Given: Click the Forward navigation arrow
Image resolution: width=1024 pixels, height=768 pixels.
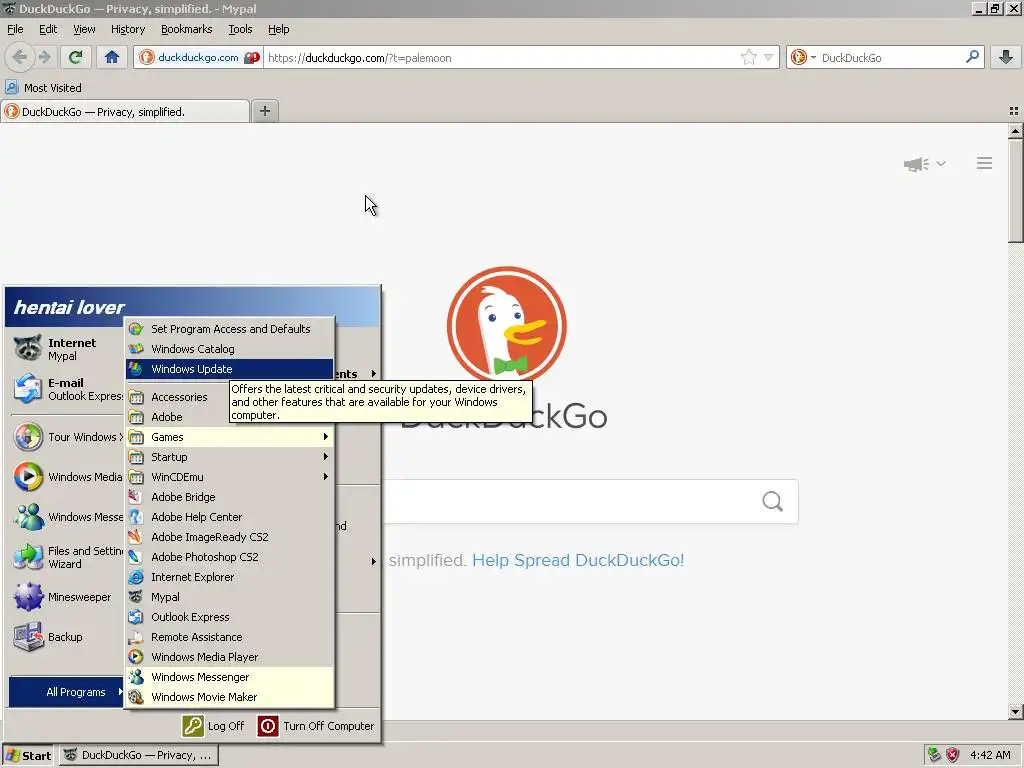Looking at the screenshot, I should point(44,57).
